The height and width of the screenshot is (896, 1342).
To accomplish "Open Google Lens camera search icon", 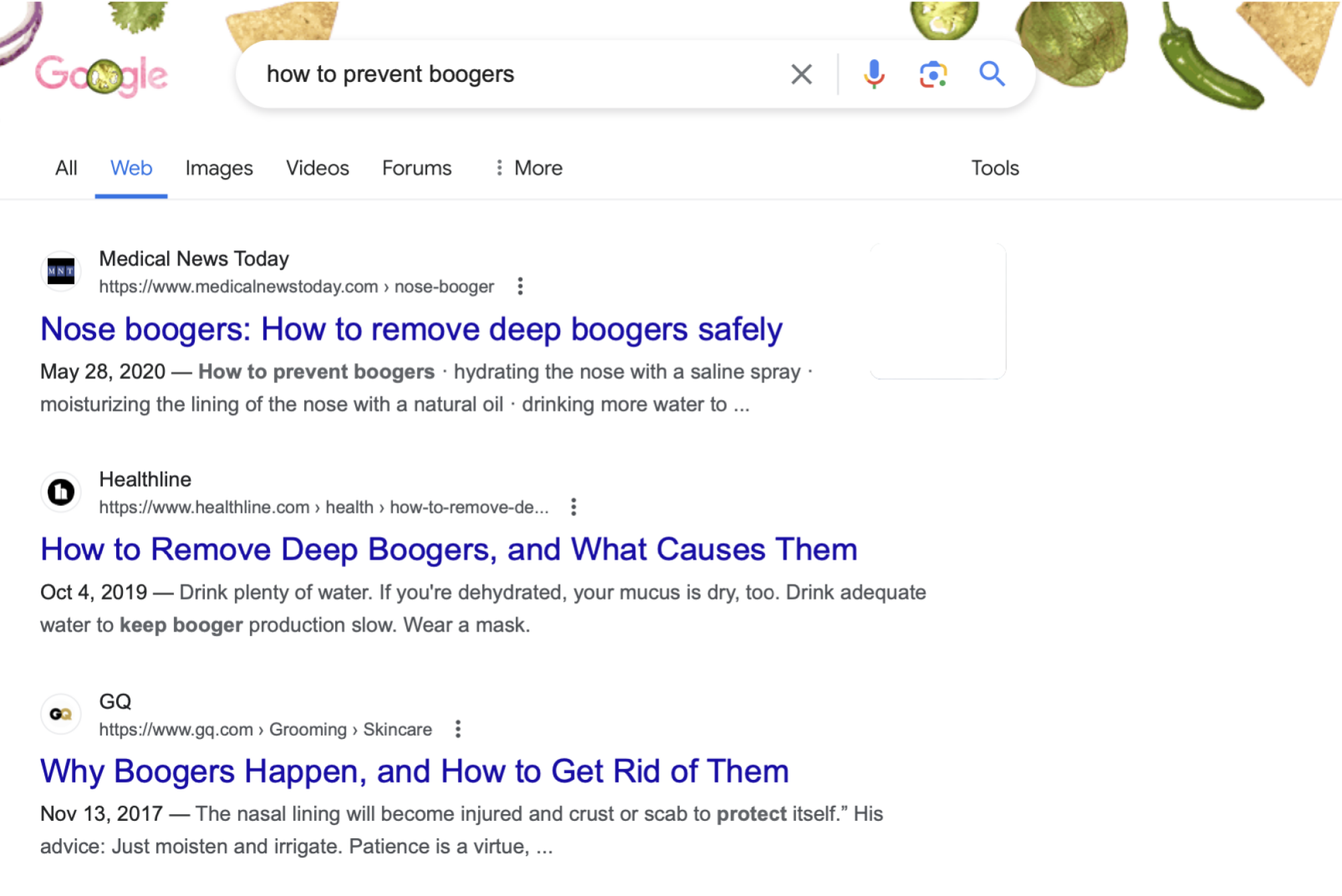I will click(932, 74).
